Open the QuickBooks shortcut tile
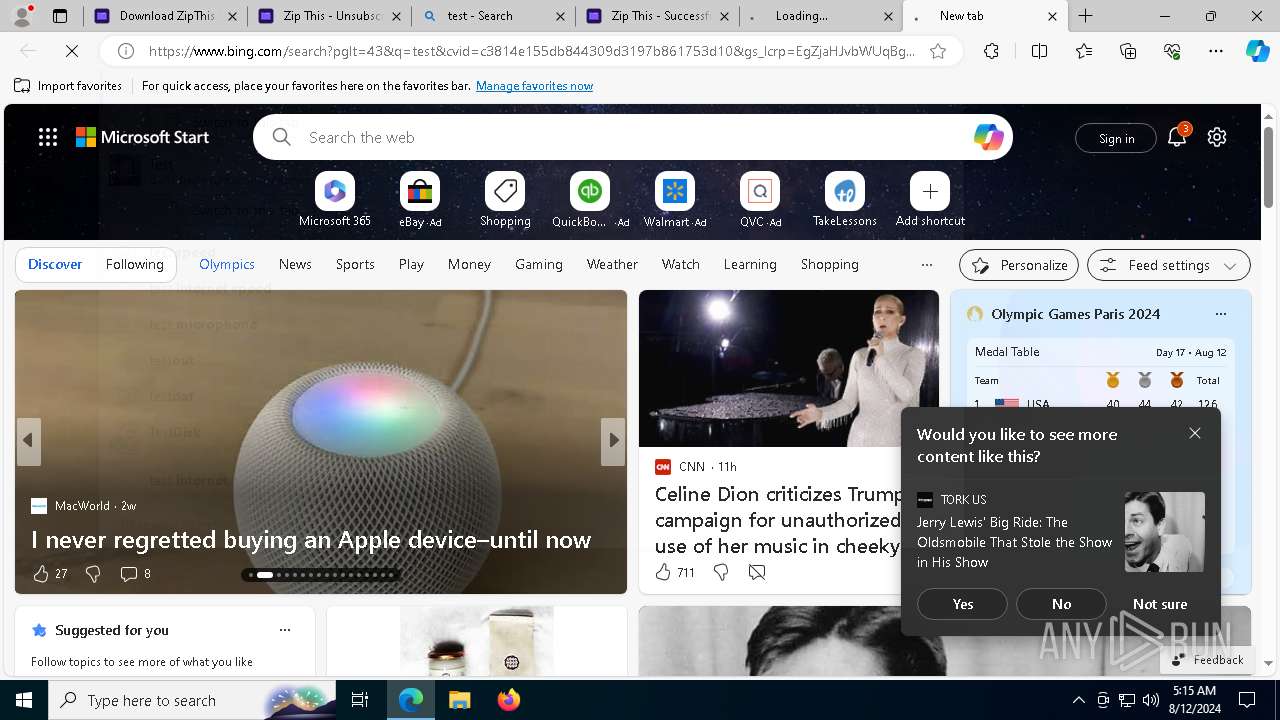Screen dimensions: 1280x720 tap(590, 191)
